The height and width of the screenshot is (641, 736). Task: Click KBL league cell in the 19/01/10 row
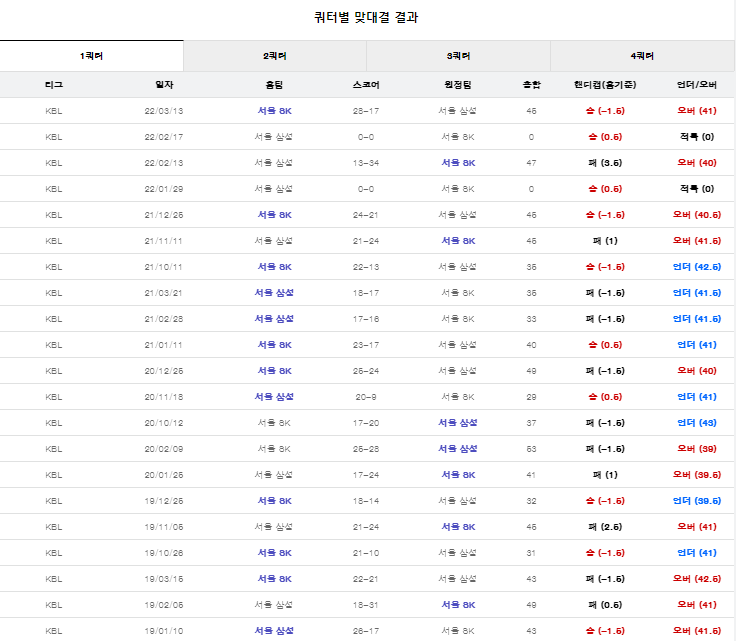pyautogui.click(x=54, y=631)
